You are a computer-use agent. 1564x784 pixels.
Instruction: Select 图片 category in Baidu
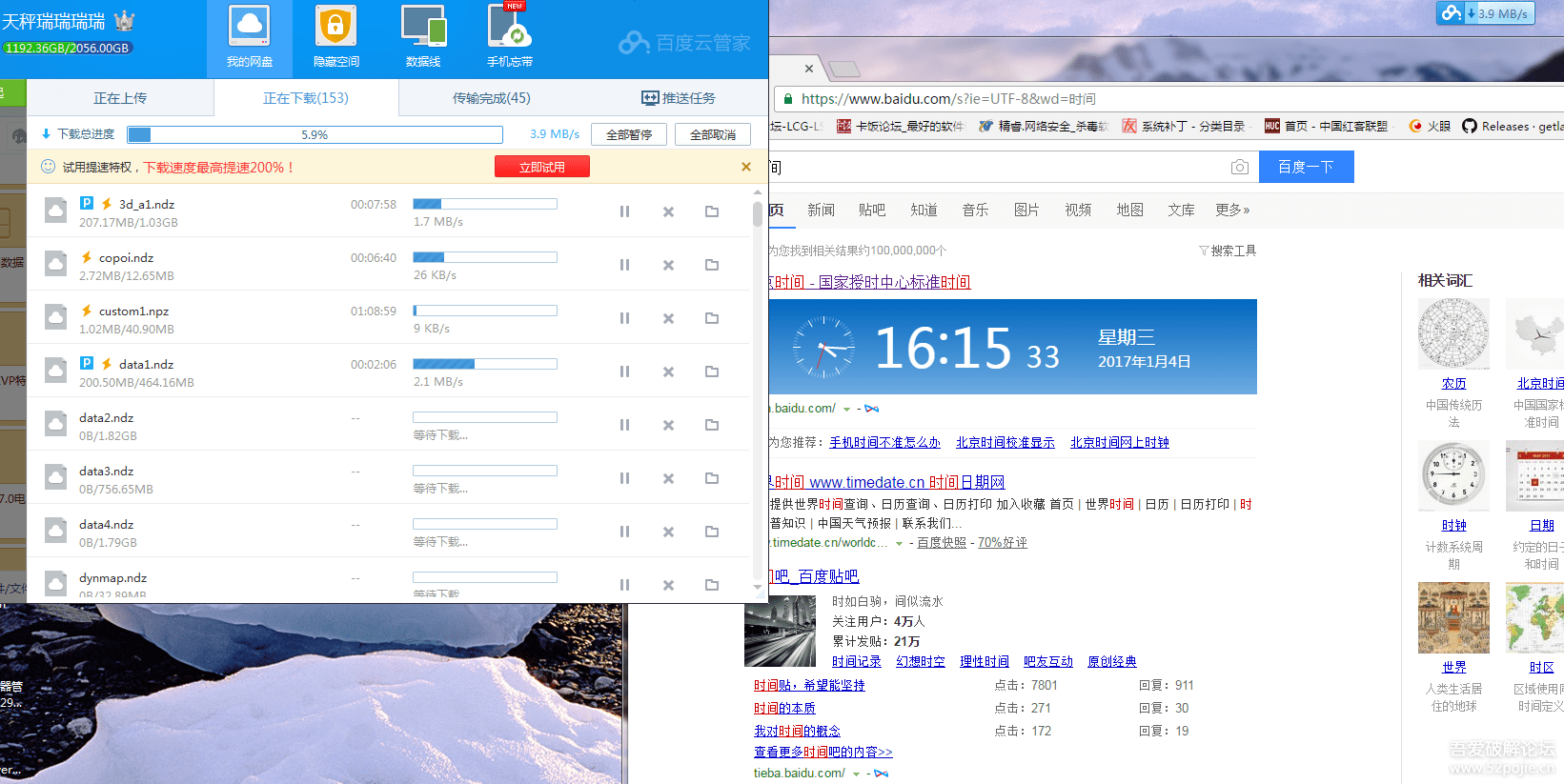tap(1026, 210)
